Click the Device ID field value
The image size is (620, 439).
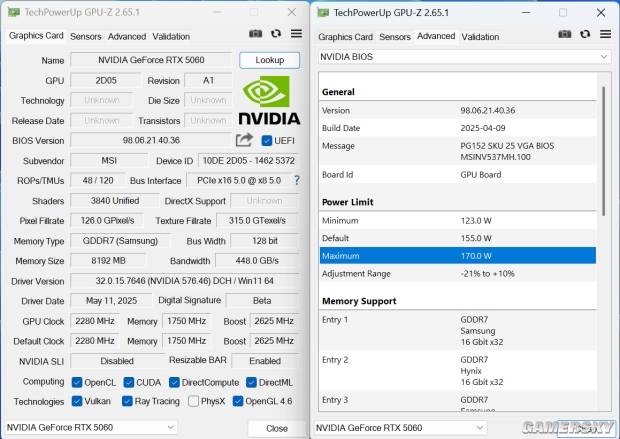(248, 161)
